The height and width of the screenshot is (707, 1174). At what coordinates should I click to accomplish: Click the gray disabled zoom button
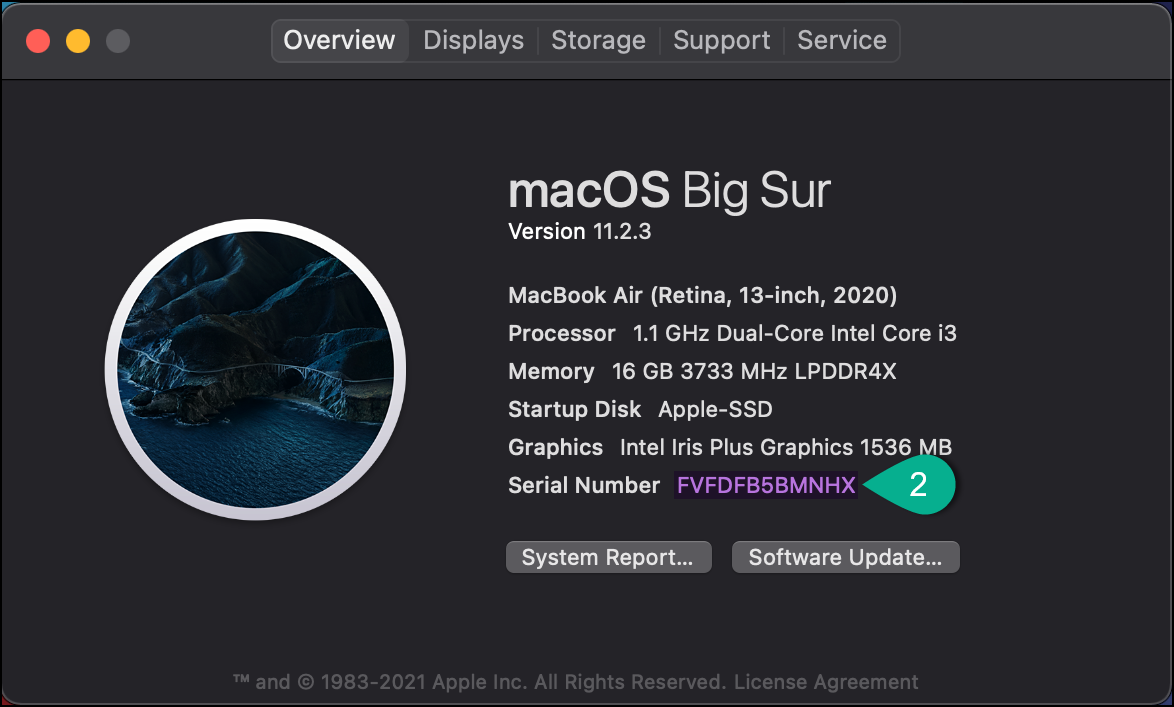pyautogui.click(x=118, y=41)
